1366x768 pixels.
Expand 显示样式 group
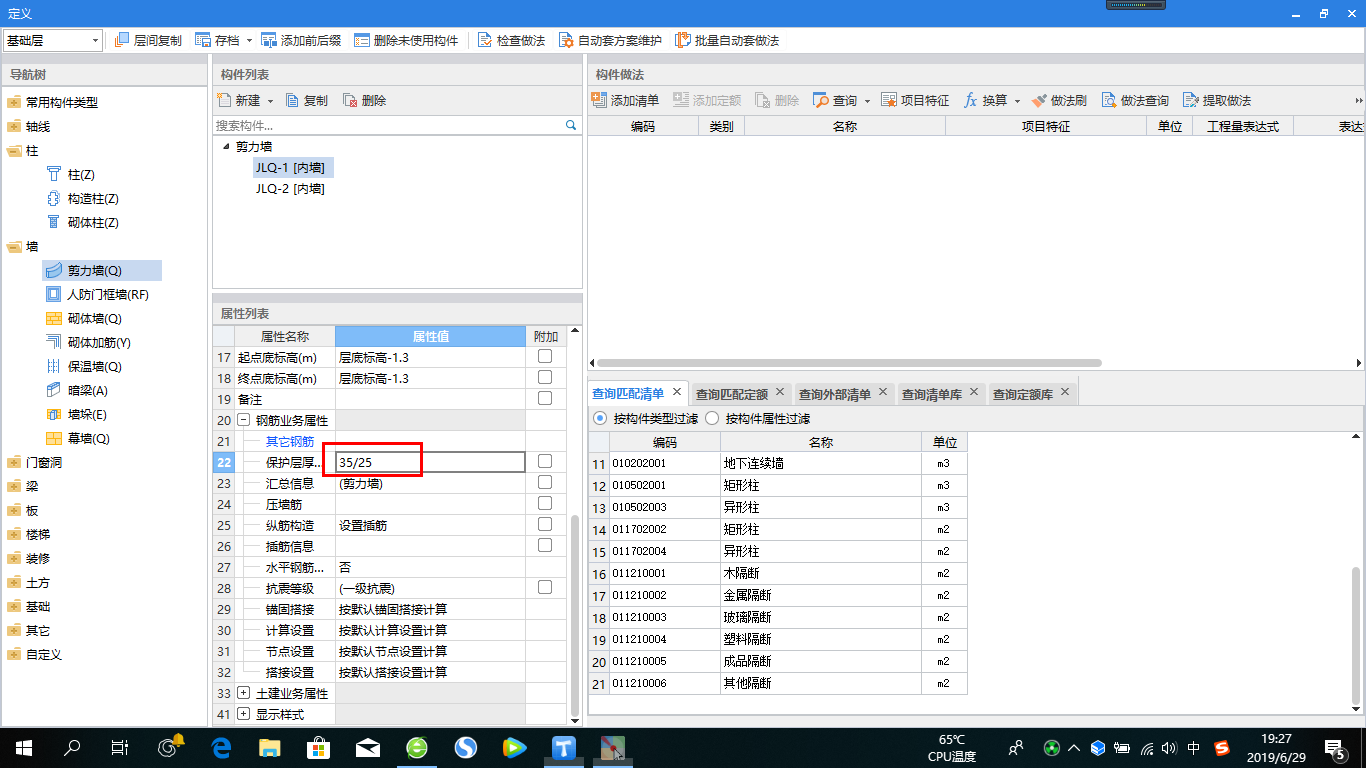(x=244, y=714)
